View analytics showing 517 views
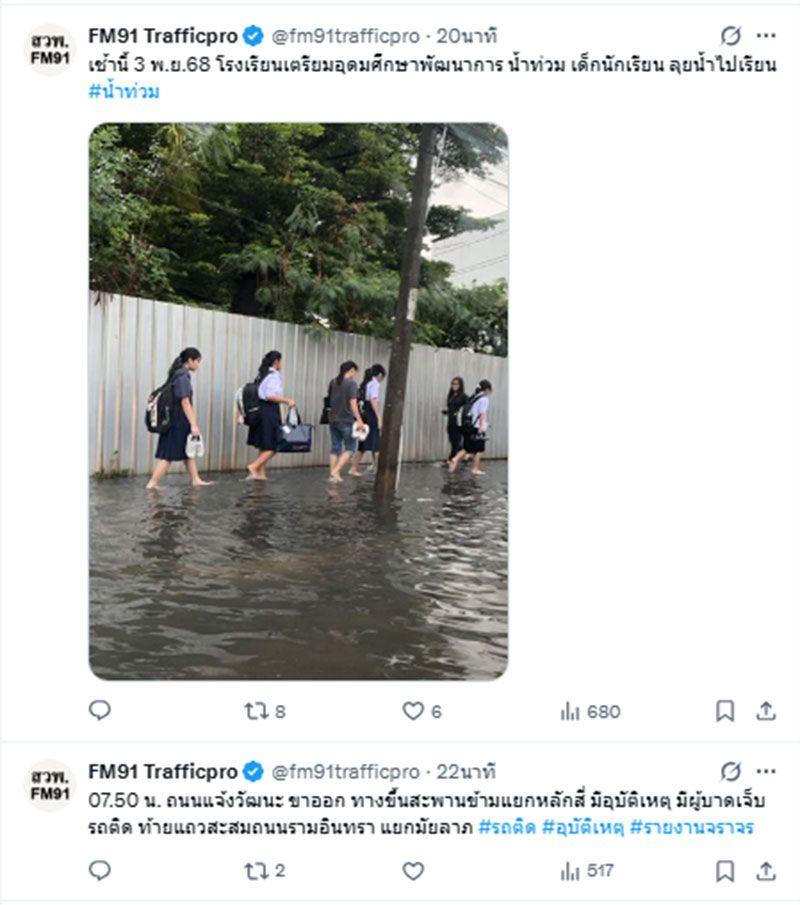Viewport: 800px width, 905px height. pyautogui.click(x=587, y=871)
